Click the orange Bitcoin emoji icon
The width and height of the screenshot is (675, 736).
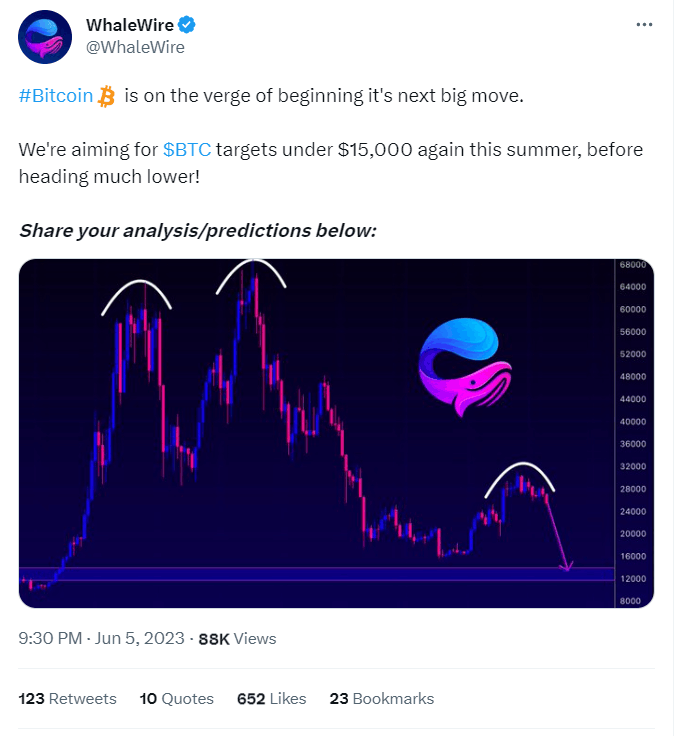[107, 97]
